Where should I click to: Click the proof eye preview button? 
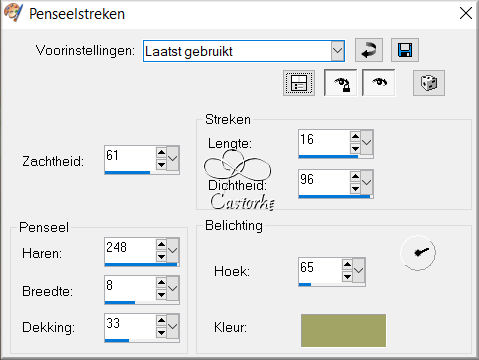click(x=379, y=83)
